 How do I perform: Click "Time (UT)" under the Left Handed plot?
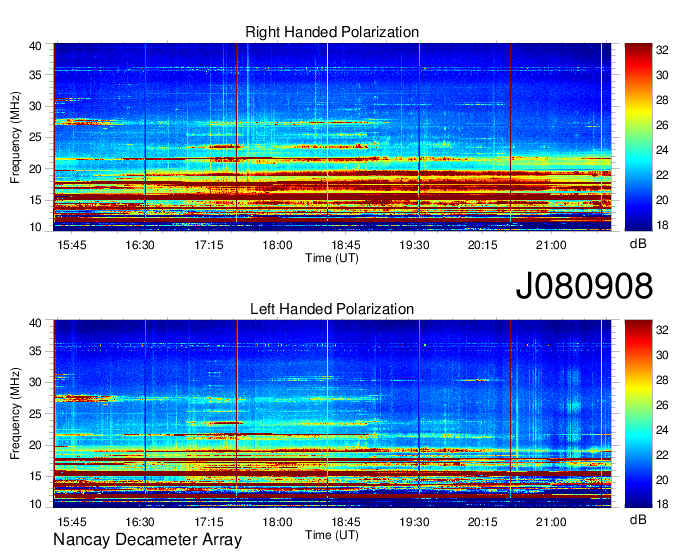[x=332, y=535]
